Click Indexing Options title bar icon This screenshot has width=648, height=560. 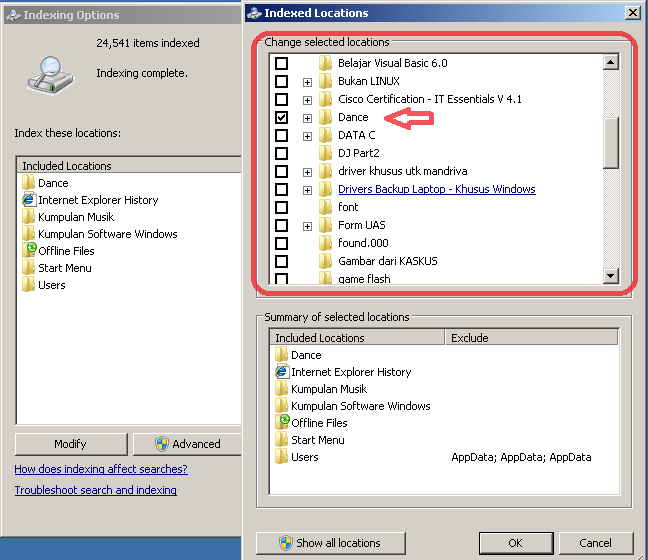click(x=13, y=15)
